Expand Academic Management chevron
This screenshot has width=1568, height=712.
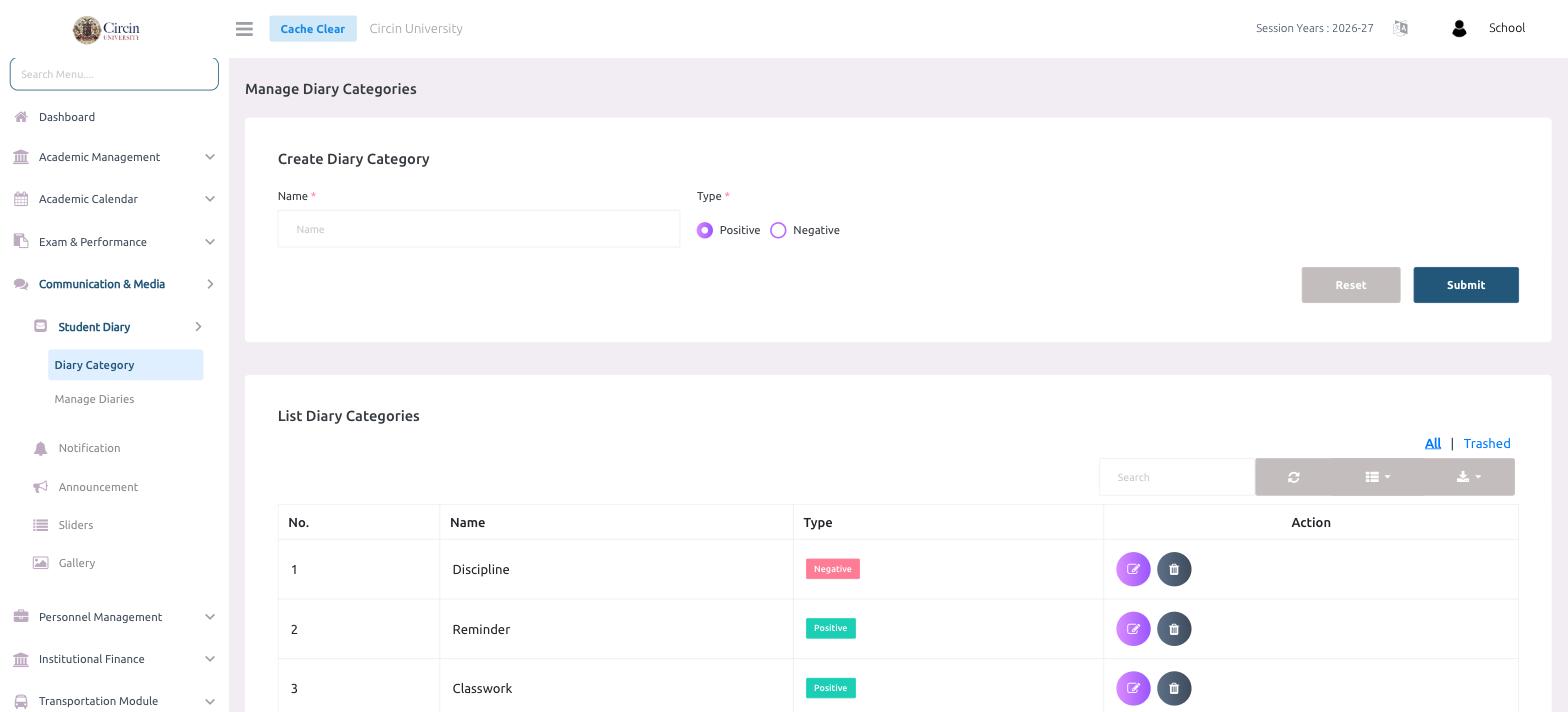[210, 157]
